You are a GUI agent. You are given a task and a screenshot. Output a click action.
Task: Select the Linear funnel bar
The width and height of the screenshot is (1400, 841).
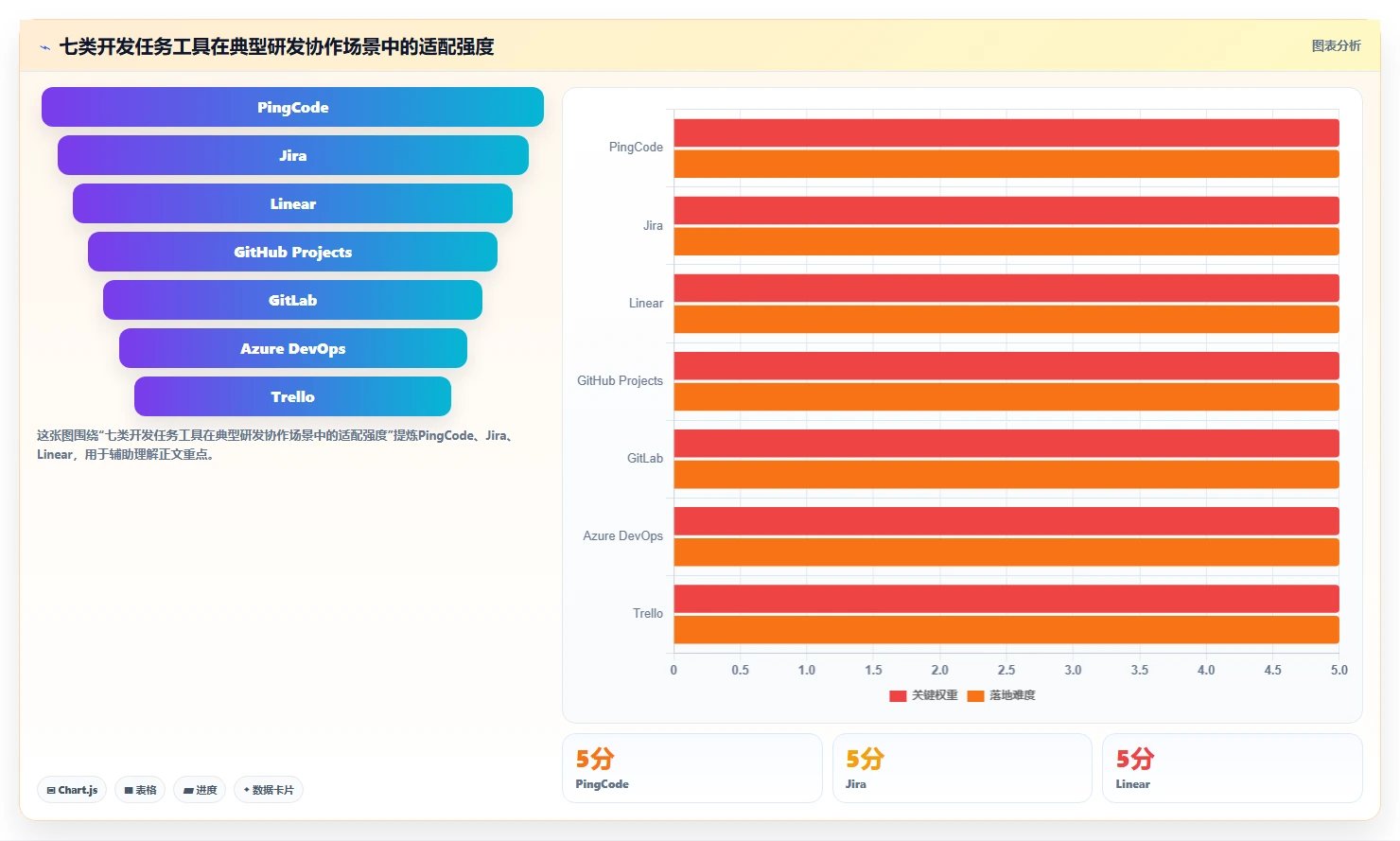pos(292,203)
